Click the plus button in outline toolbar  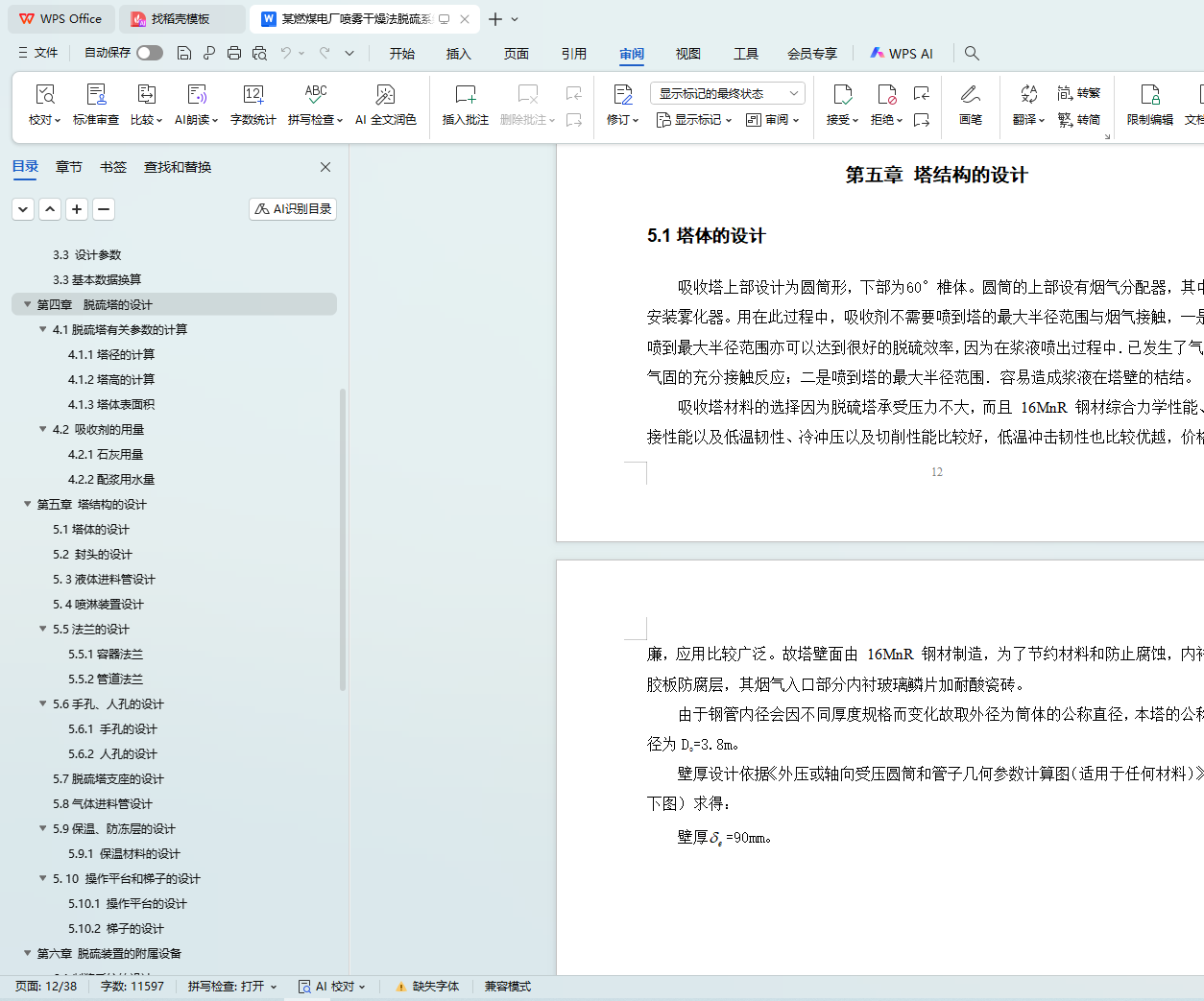tap(77, 208)
